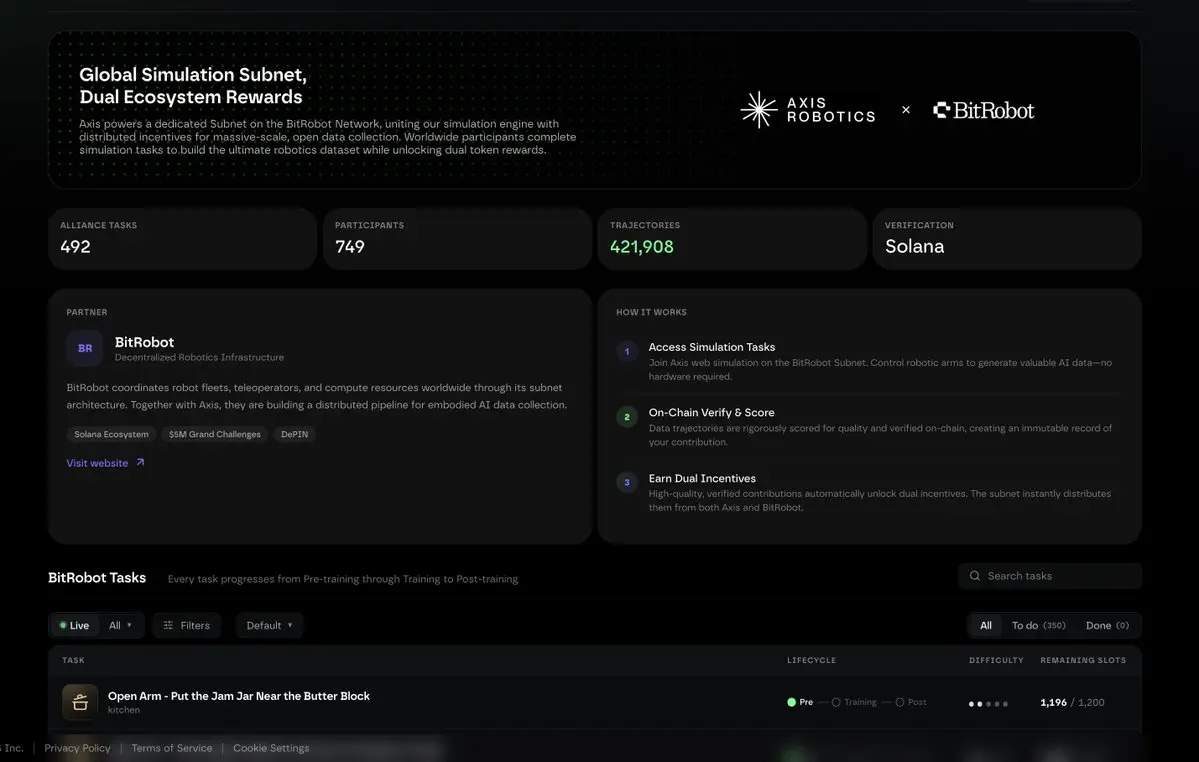Open the Terms of Service link
Image resolution: width=1199 pixels, height=762 pixels.
(172, 748)
